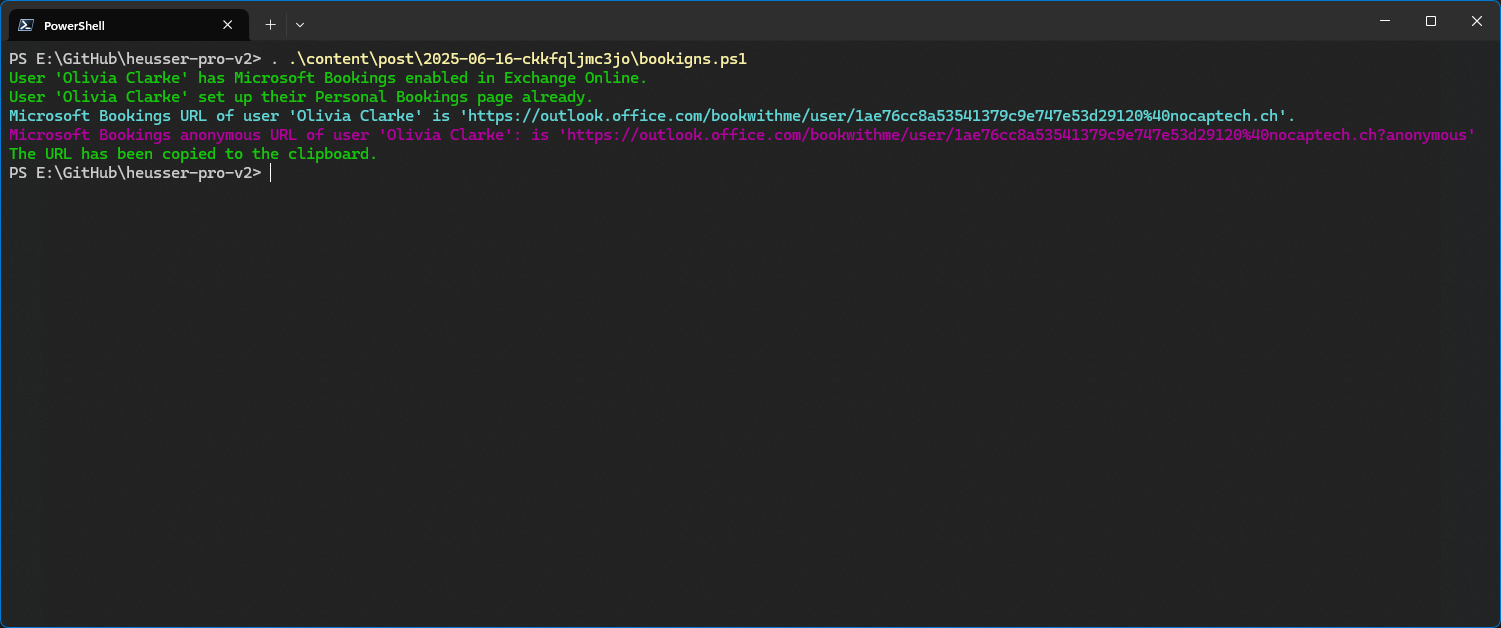
Task: Click the text 'Microsoft Bookings URL of user' in cyan
Action: pyautogui.click(x=144, y=116)
